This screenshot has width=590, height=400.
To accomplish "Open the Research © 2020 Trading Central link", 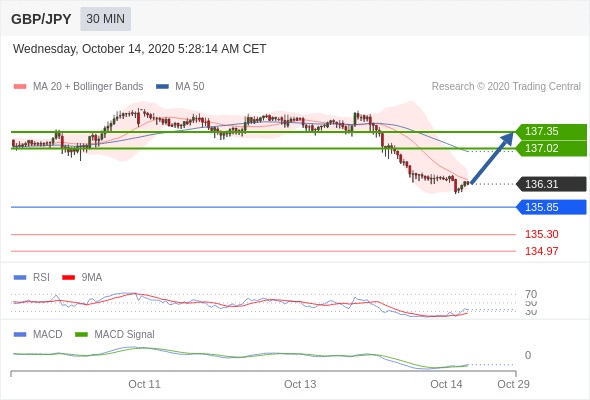I will pyautogui.click(x=506, y=87).
